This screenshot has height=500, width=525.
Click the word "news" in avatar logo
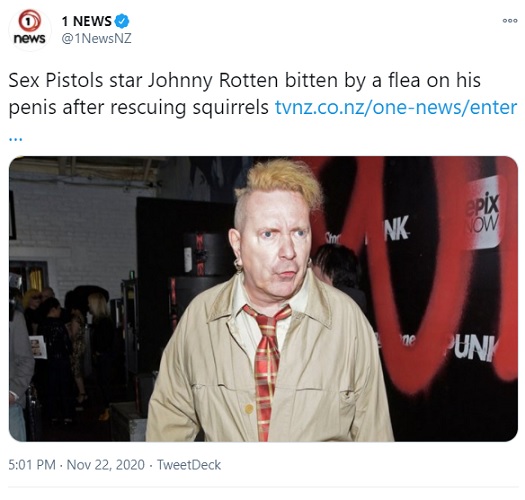(29, 39)
